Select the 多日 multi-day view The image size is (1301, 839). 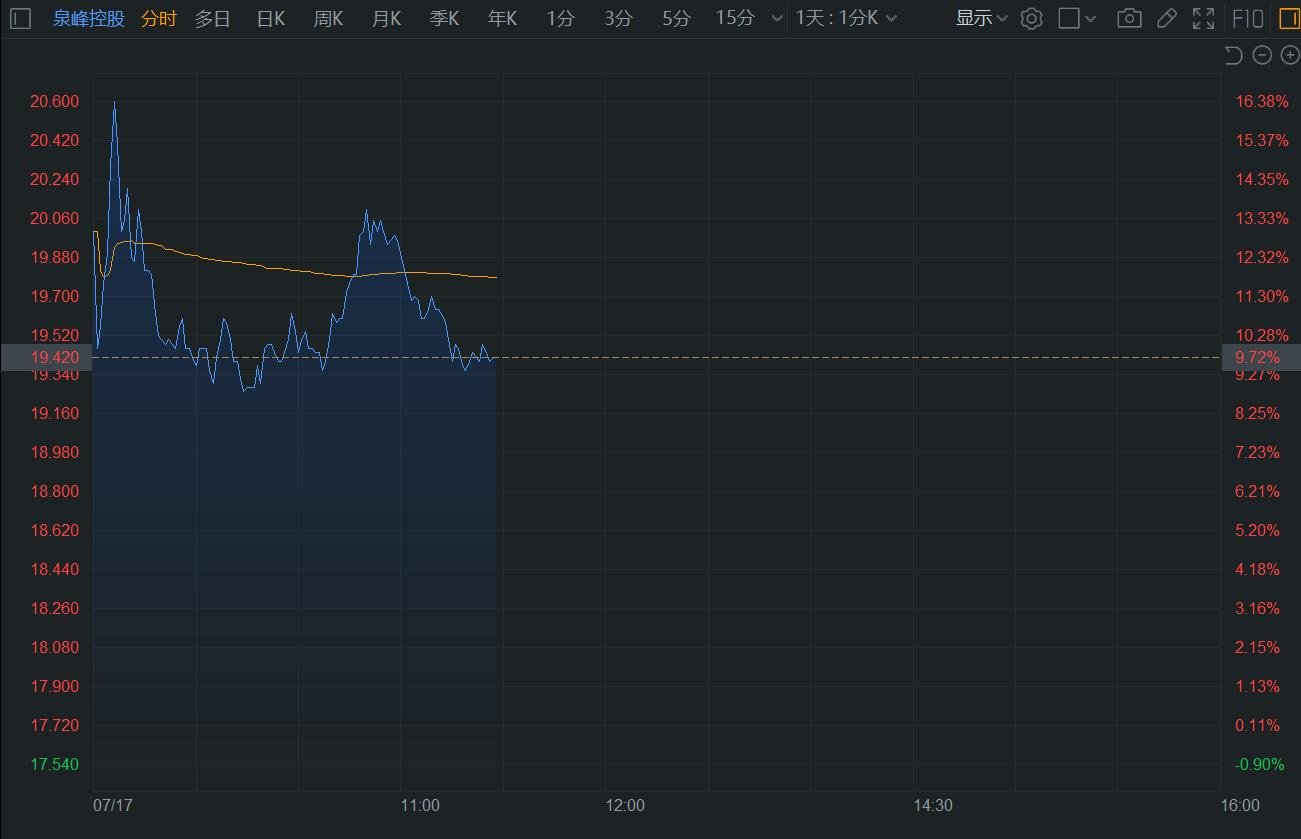212,18
